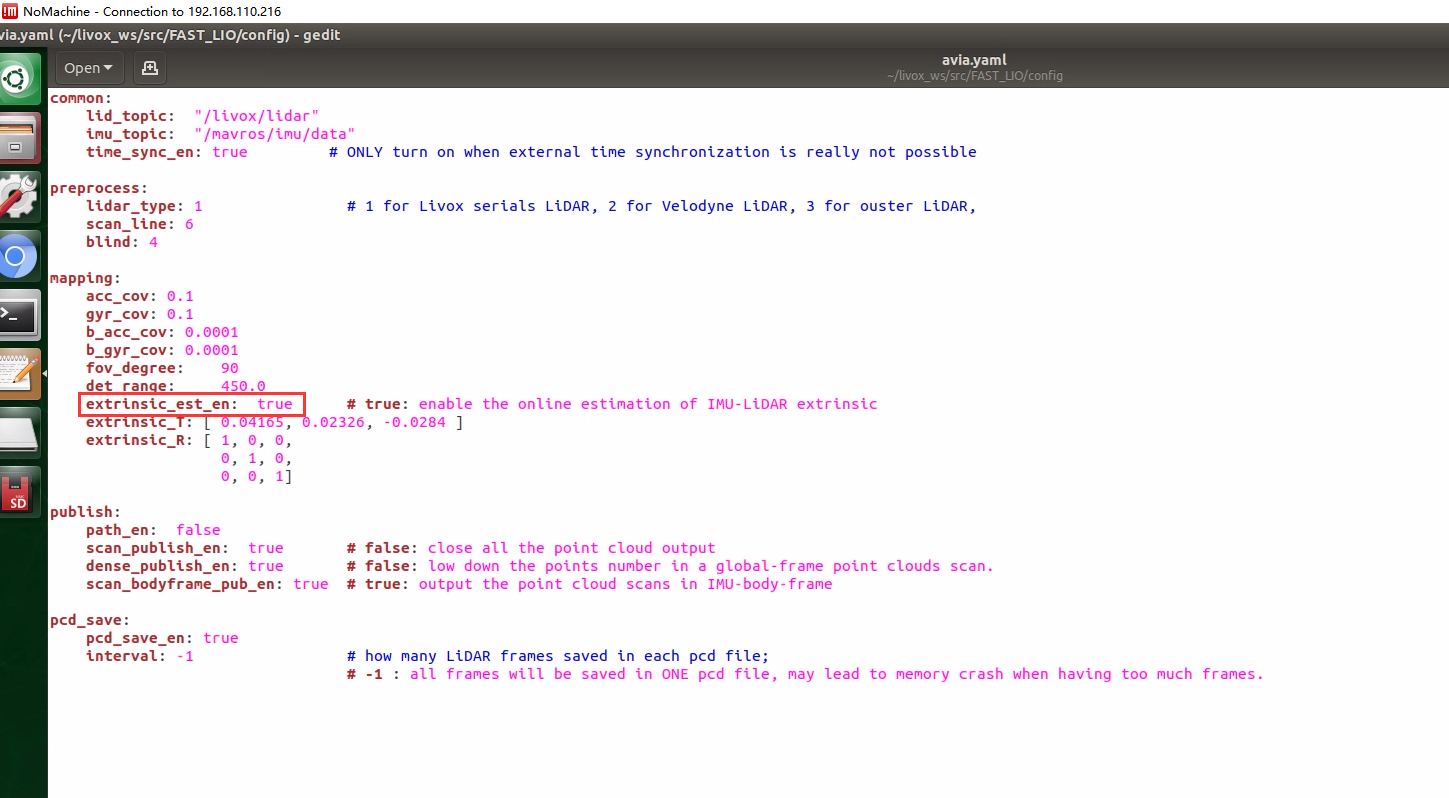Click the dense_publish_en true value
Viewport: 1449px width, 798px height.
(266, 566)
